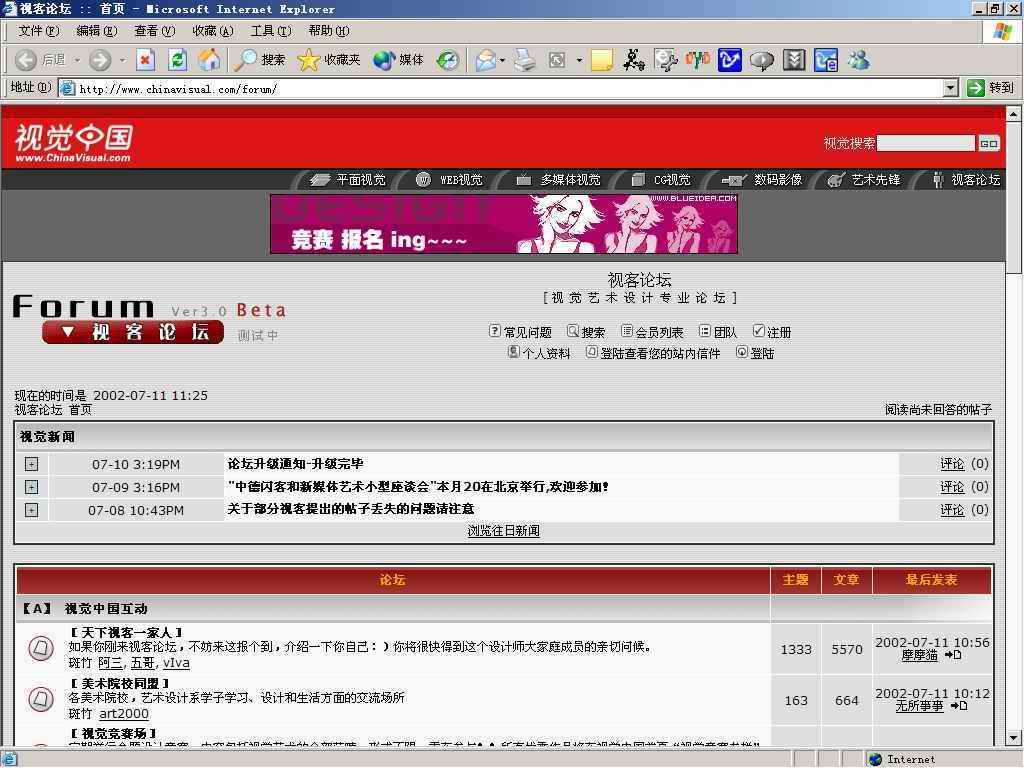
Task: Expand the 07-08 news entry plus box
Action: 31,510
